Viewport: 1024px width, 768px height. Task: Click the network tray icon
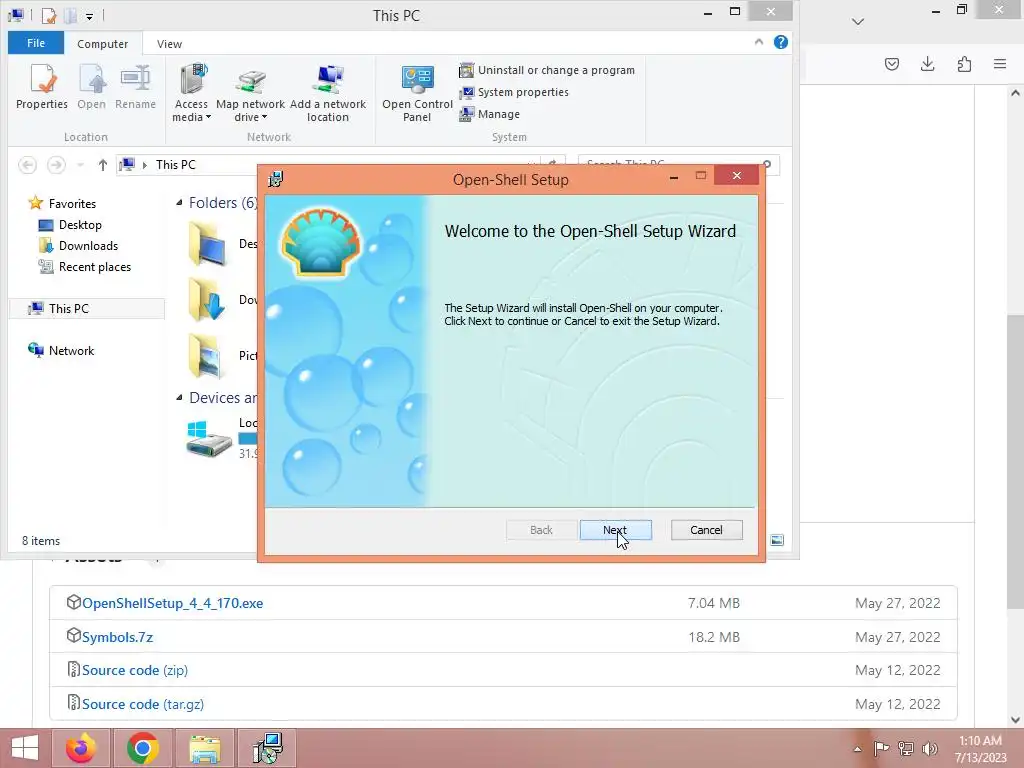pyautogui.click(x=906, y=748)
